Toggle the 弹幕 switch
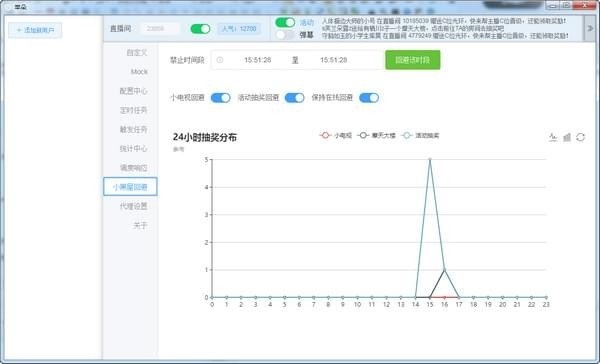600x364 pixels. (x=285, y=35)
